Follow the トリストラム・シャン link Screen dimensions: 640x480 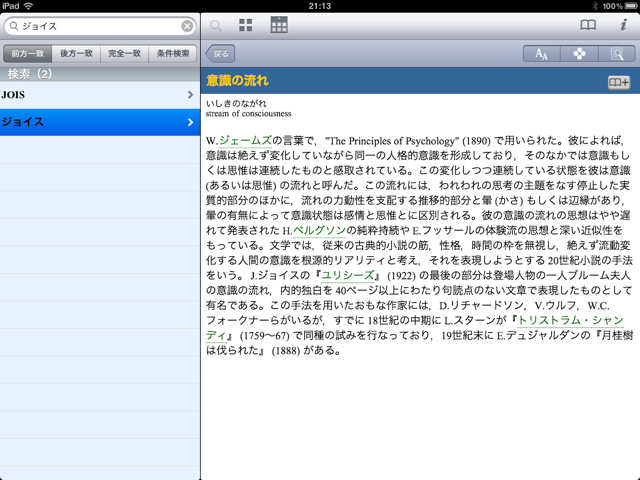[571, 320]
